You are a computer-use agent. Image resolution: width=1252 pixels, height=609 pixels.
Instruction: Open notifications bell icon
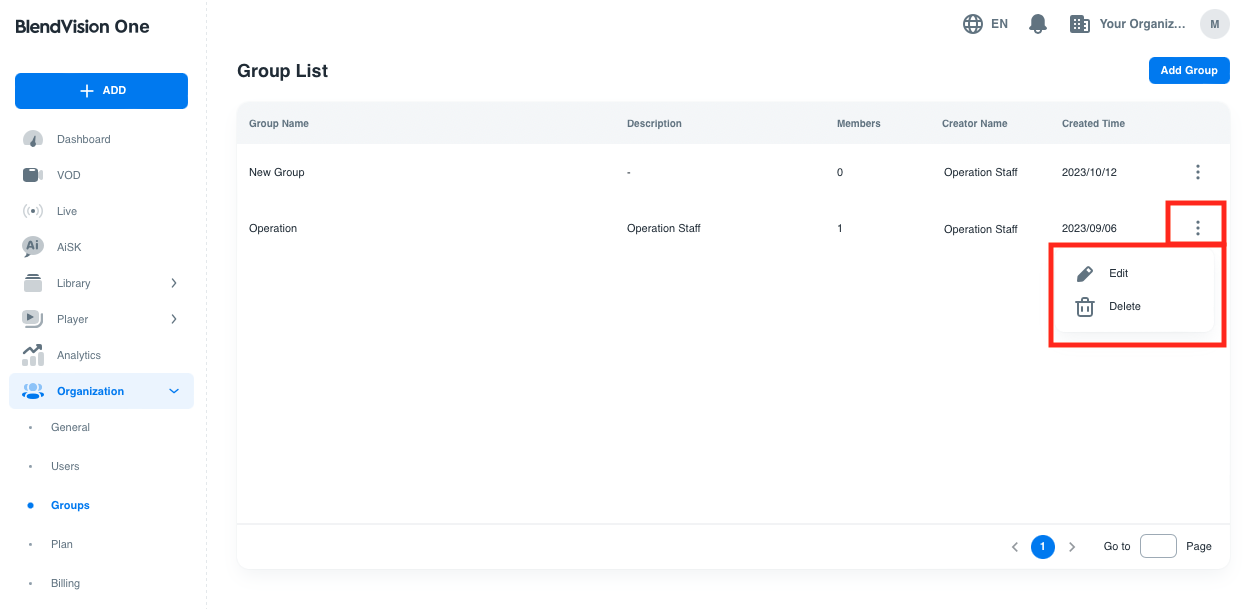tap(1038, 24)
